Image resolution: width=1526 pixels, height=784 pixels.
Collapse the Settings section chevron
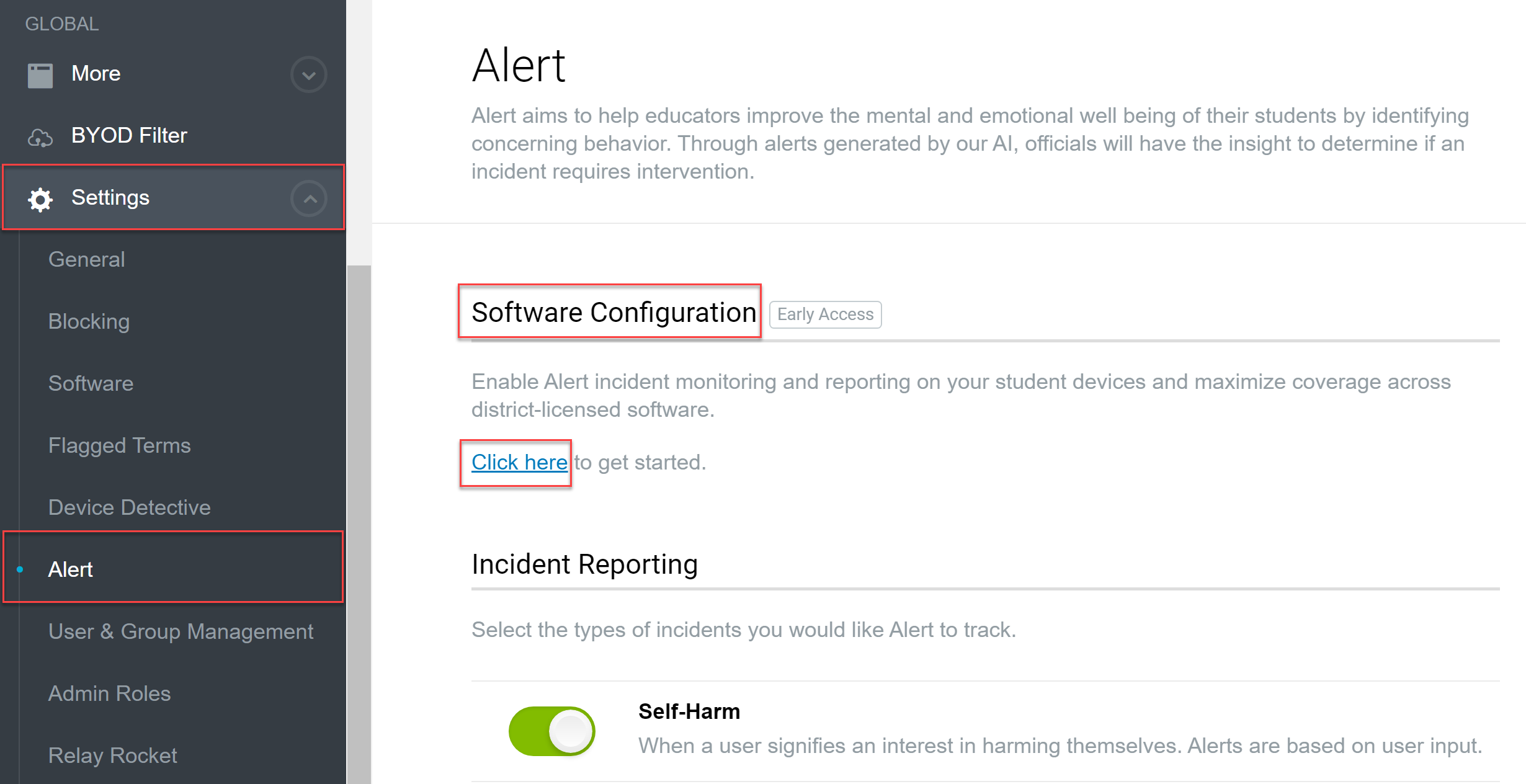click(308, 198)
